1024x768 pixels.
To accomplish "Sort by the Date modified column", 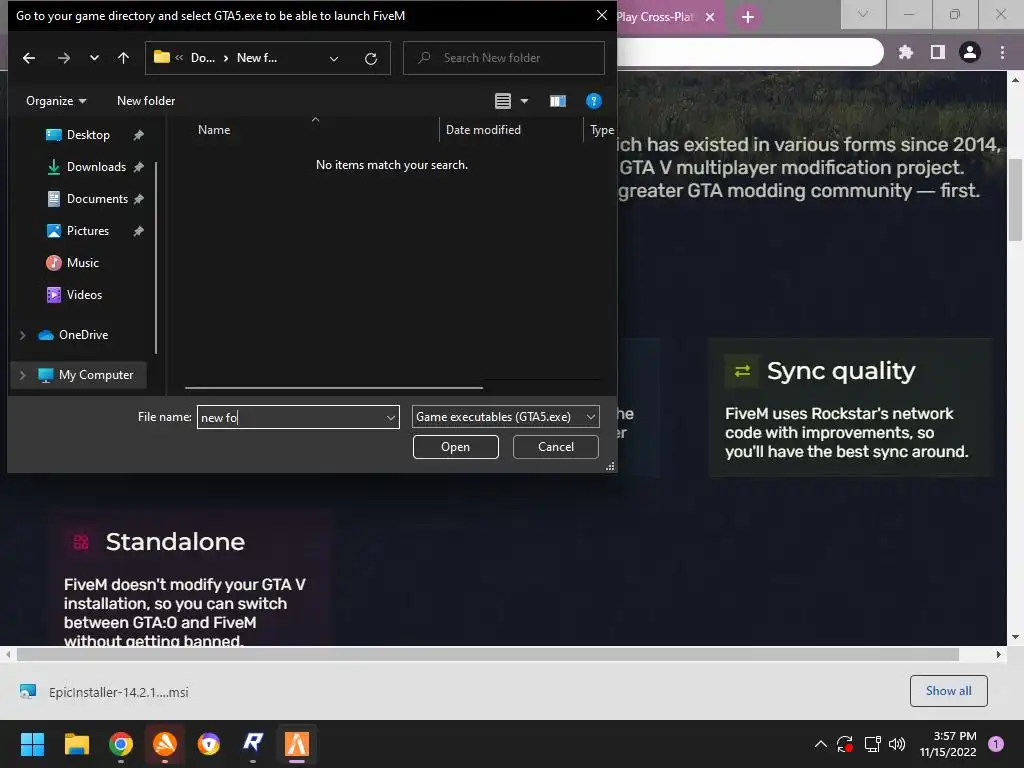I will point(483,130).
